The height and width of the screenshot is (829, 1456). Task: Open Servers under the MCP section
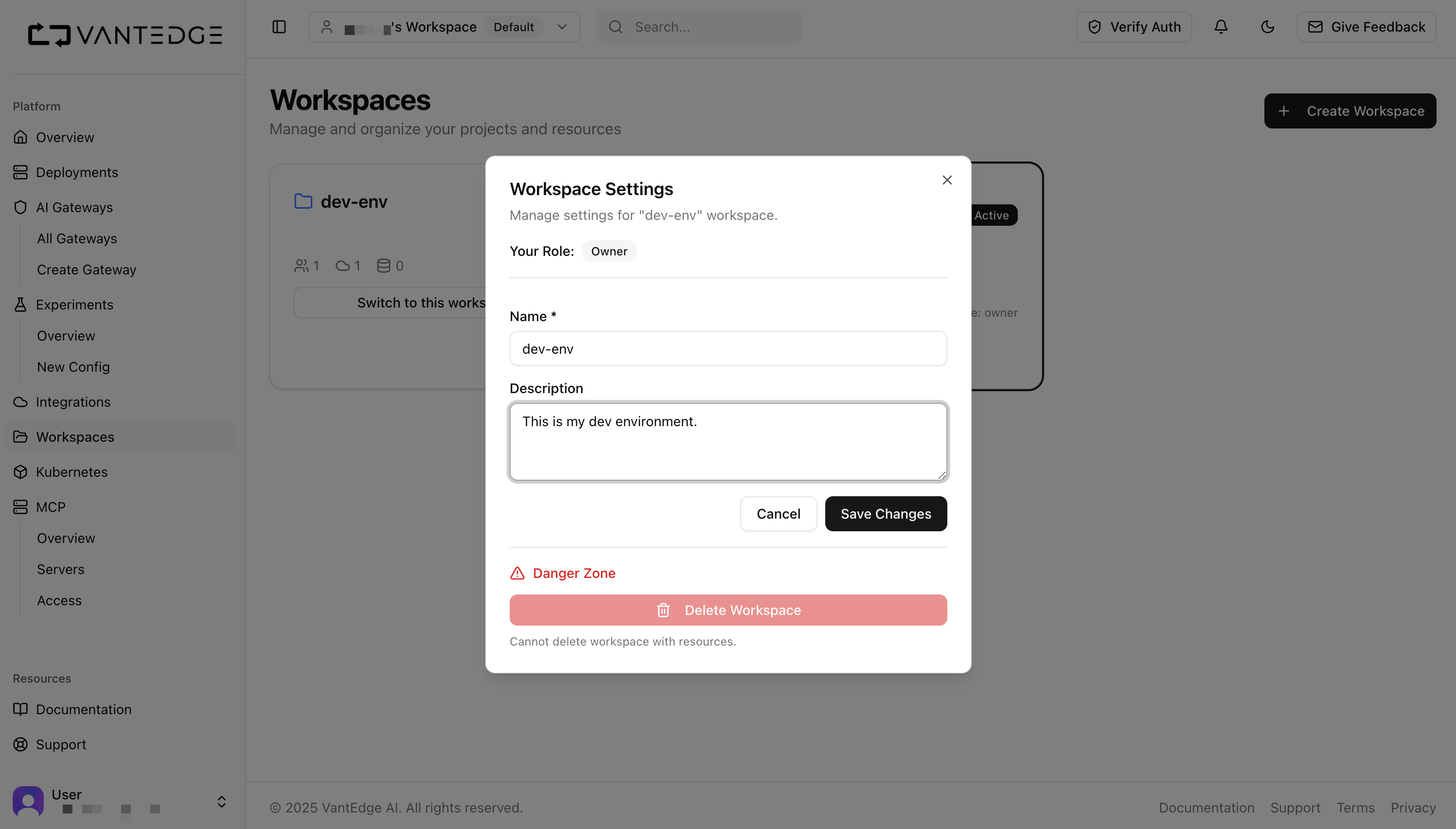[x=60, y=569]
